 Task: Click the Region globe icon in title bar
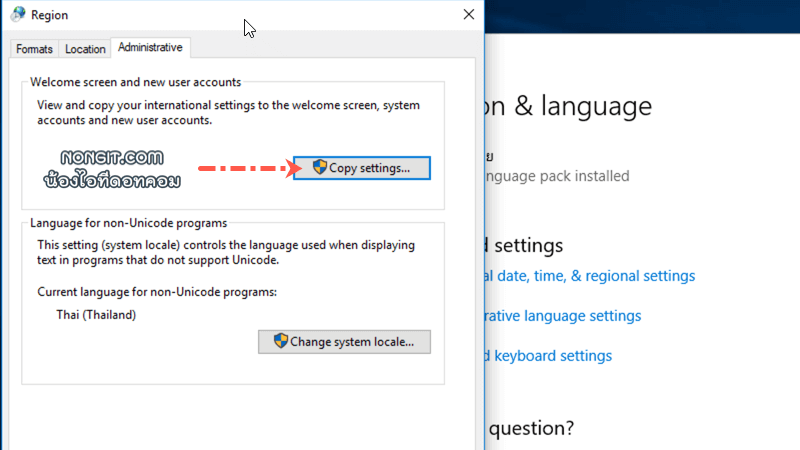[x=18, y=14]
